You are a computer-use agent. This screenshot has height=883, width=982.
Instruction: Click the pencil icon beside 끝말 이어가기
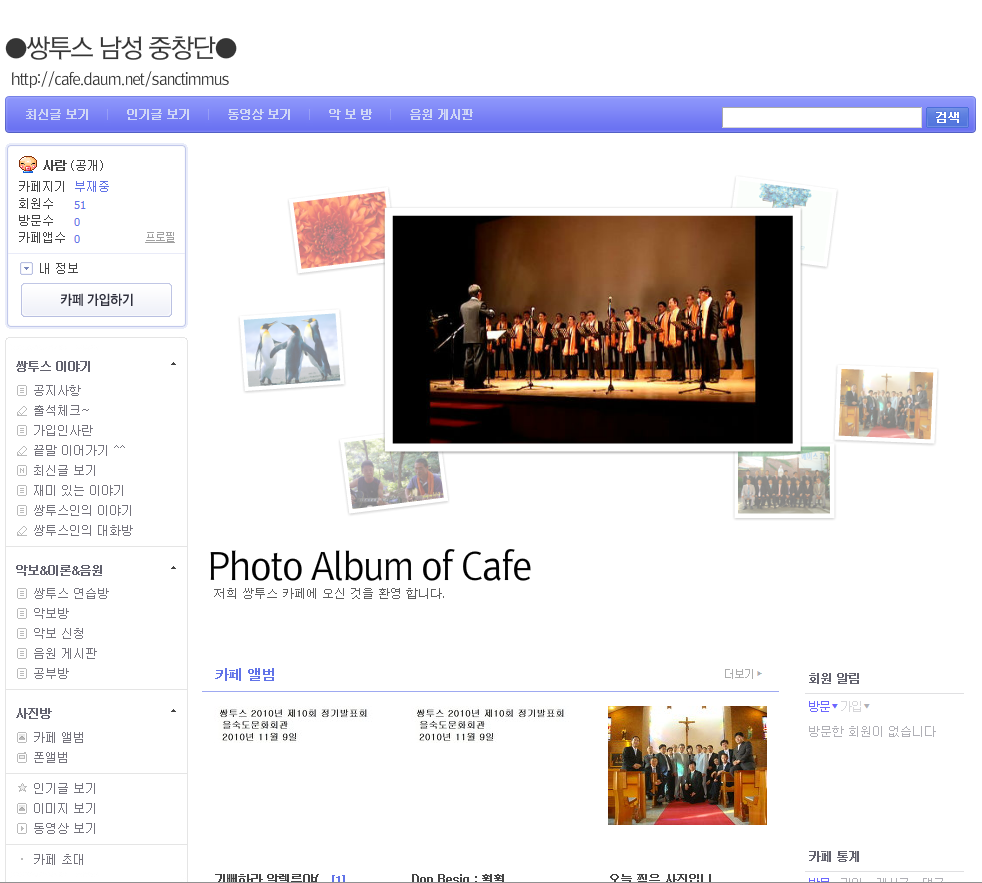click(22, 451)
